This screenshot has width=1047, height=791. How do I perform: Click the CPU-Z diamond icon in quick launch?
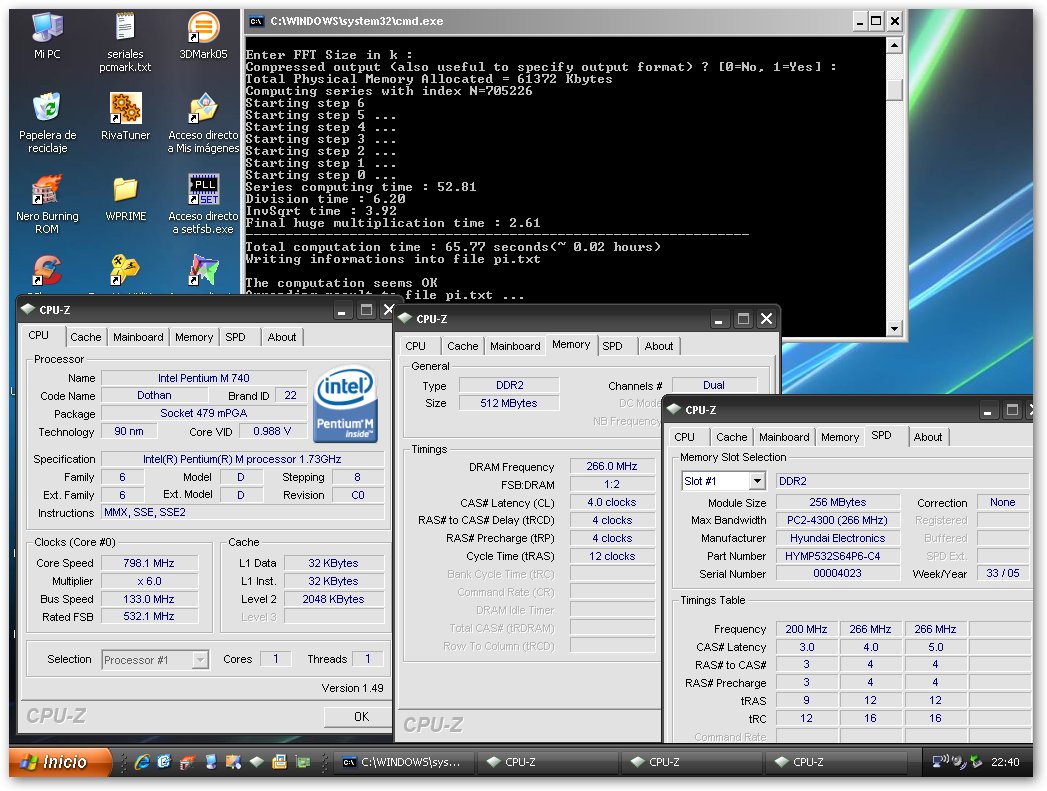[256, 762]
